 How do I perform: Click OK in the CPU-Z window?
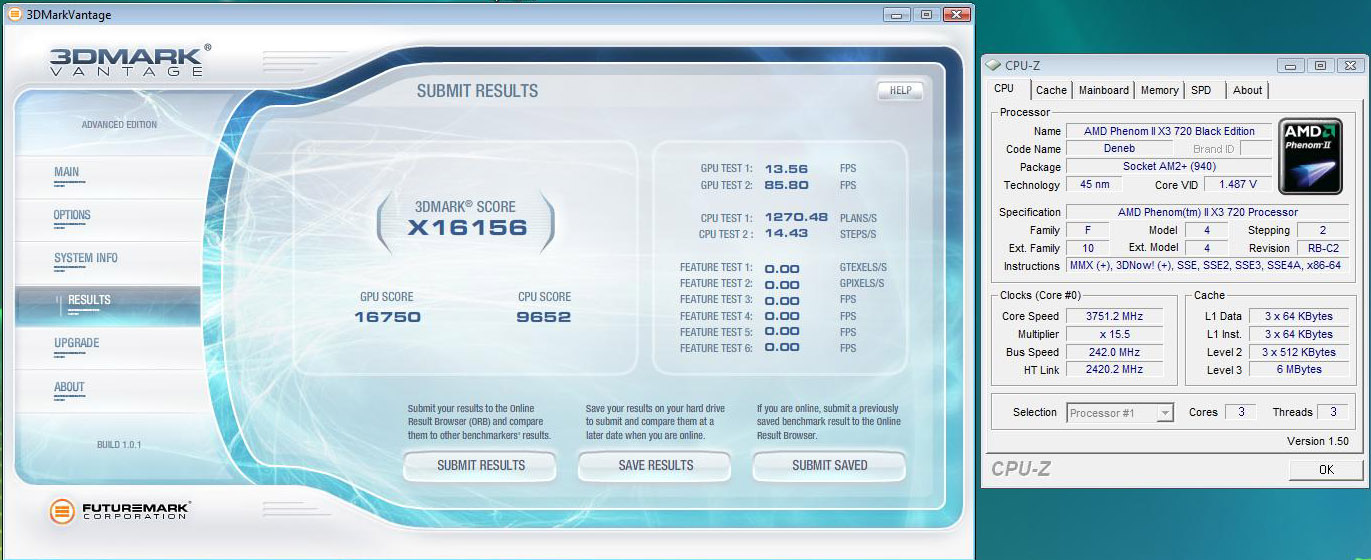(x=1325, y=469)
